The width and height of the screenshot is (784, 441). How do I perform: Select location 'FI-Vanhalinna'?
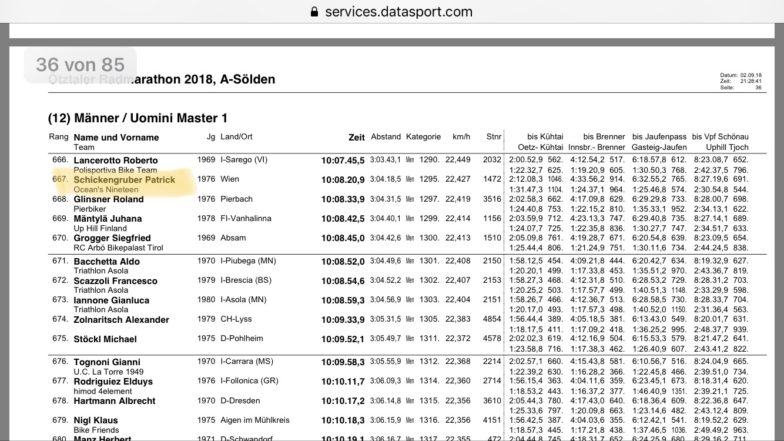(246, 218)
